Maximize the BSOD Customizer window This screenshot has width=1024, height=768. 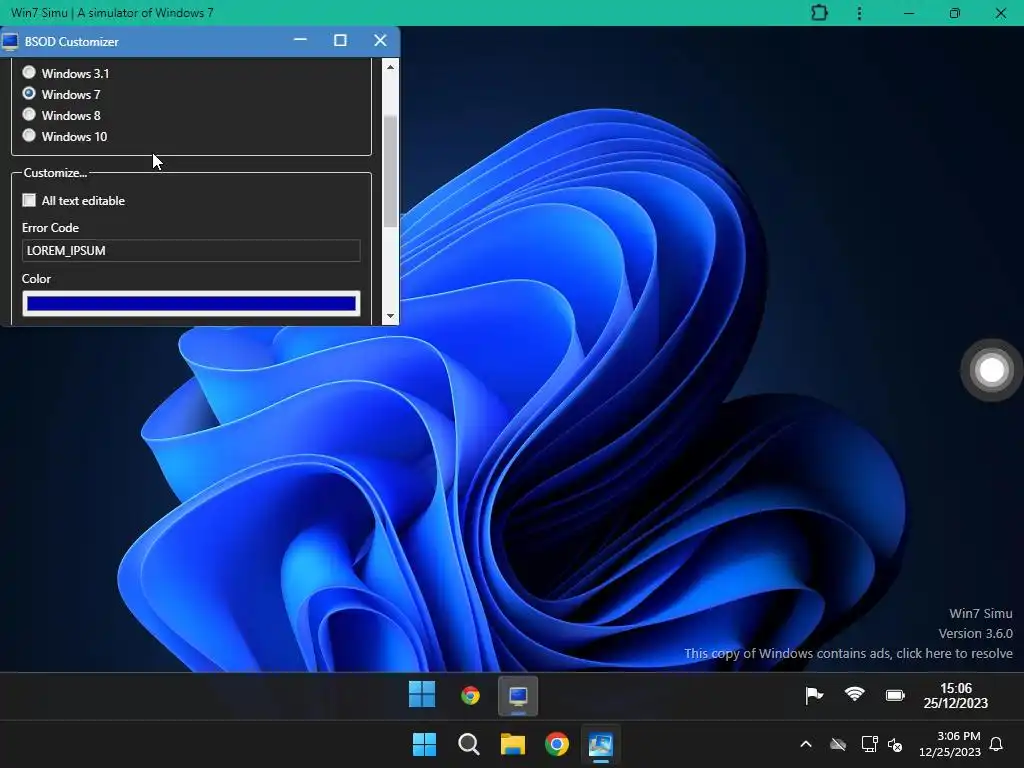[x=340, y=40]
